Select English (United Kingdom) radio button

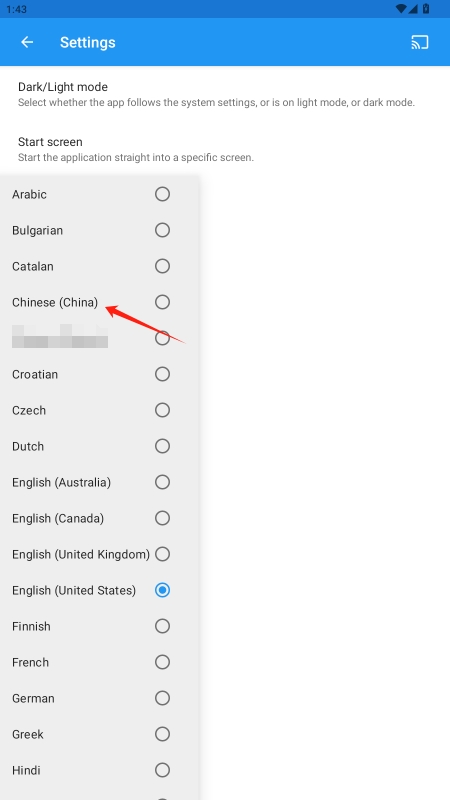click(162, 554)
